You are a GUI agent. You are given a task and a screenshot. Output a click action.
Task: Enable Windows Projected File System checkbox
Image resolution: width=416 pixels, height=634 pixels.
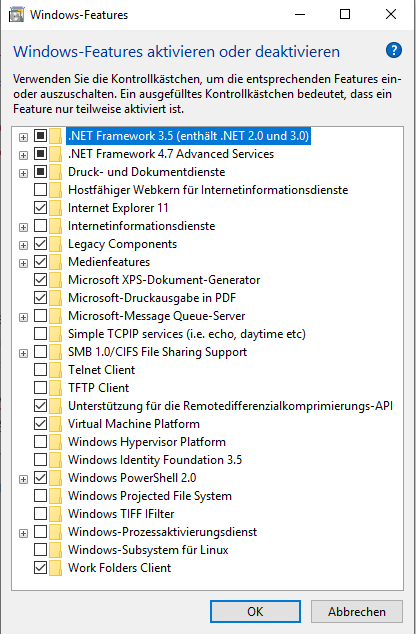40,496
